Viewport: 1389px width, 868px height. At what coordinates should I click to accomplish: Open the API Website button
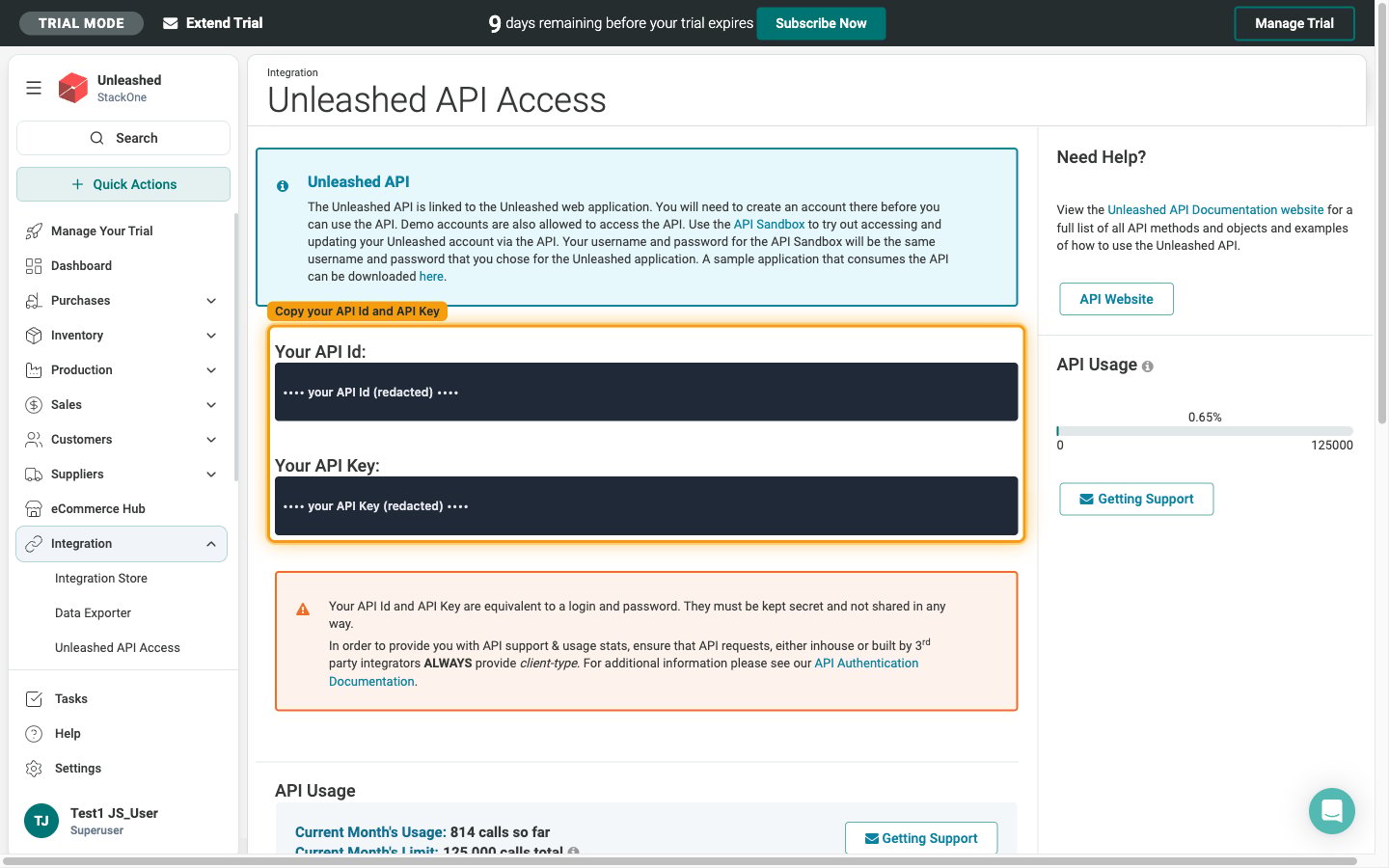pyautogui.click(x=1116, y=299)
